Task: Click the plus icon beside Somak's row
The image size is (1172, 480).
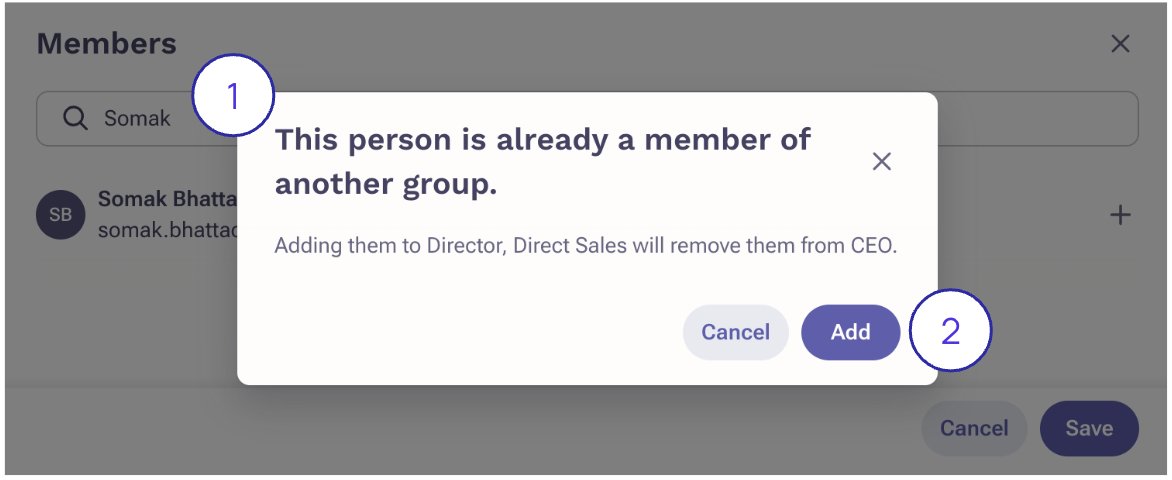Action: (1121, 215)
